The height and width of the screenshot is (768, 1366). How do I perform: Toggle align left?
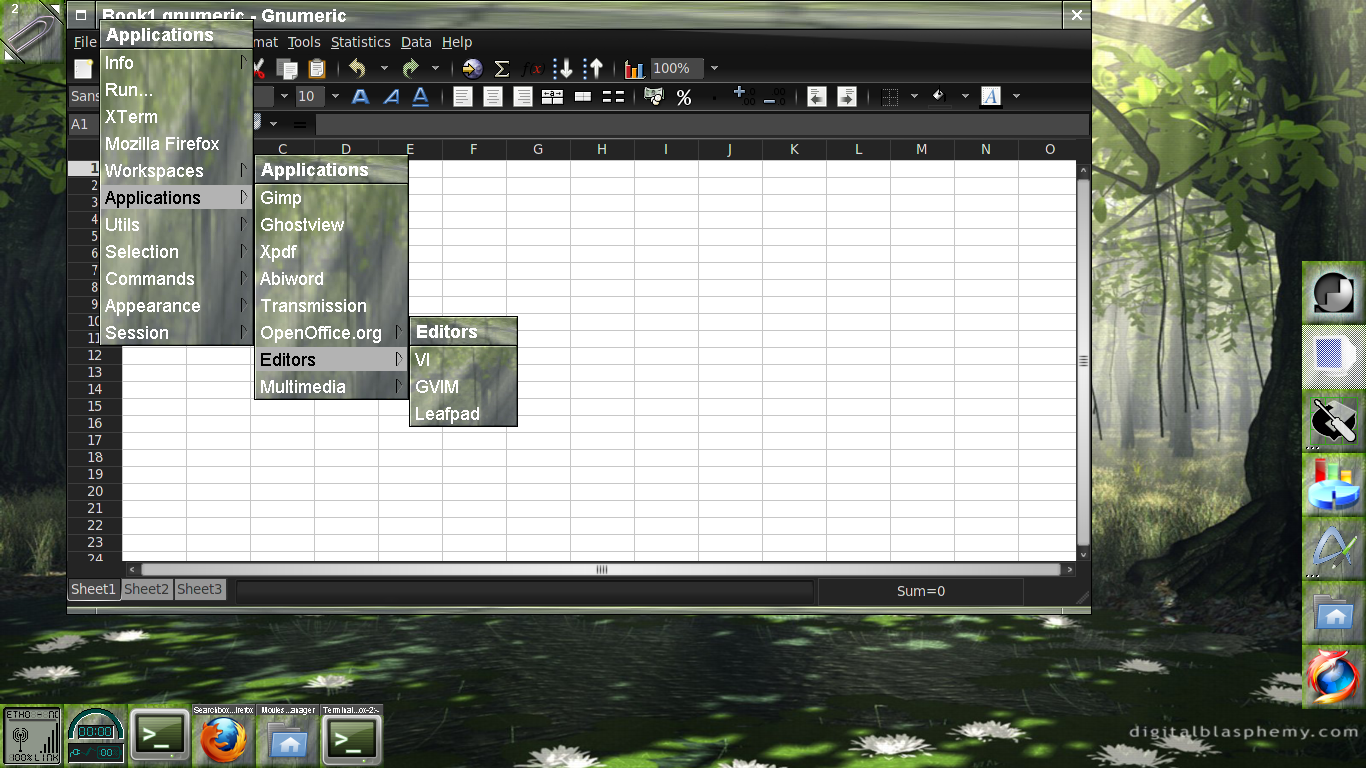tap(462, 97)
